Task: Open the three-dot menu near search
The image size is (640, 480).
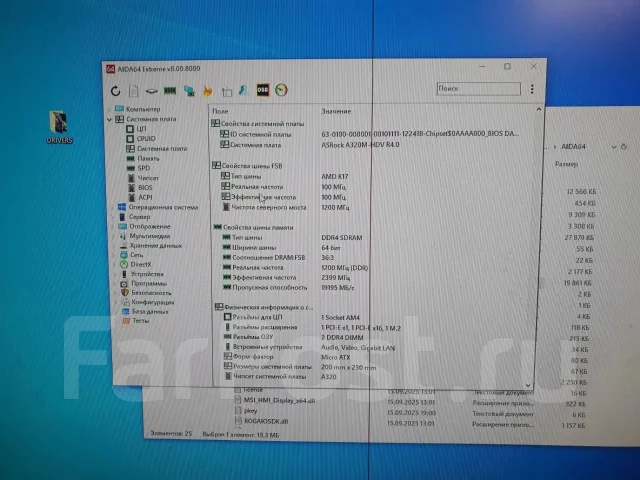Action: (532, 89)
